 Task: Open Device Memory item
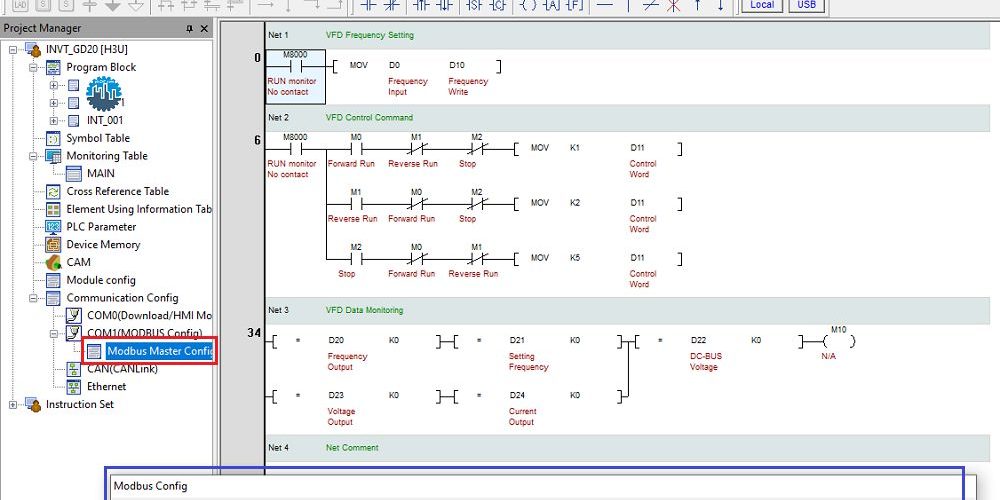point(103,245)
